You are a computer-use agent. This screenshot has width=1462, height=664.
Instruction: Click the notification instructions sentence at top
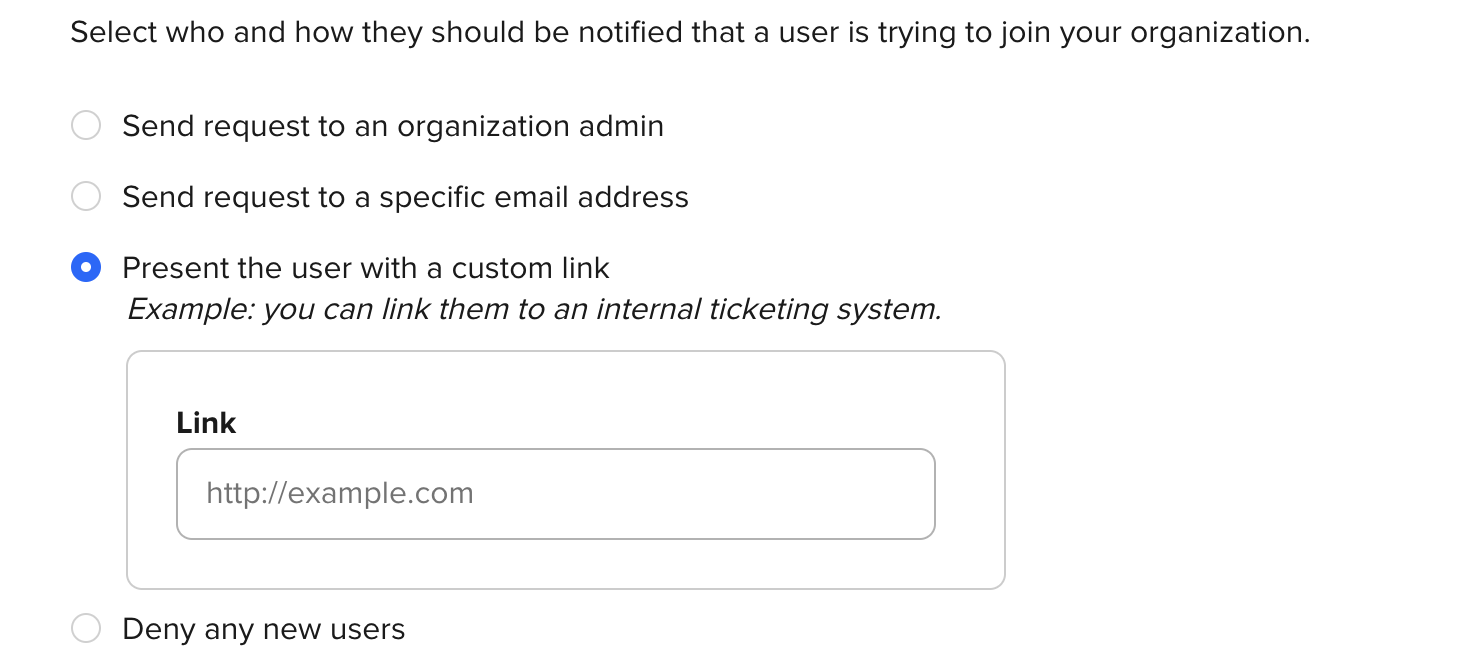[690, 33]
